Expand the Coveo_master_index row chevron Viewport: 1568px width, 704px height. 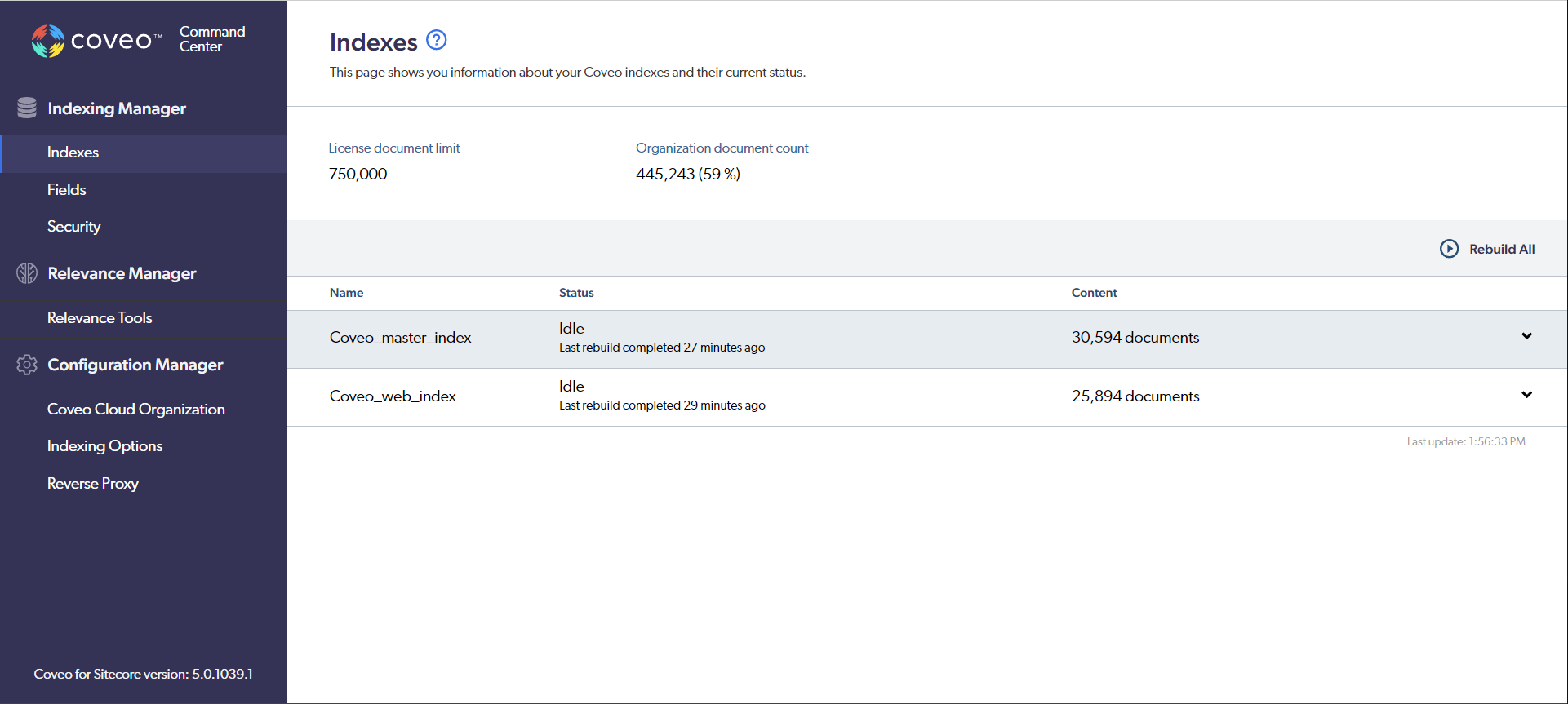pos(1526,336)
